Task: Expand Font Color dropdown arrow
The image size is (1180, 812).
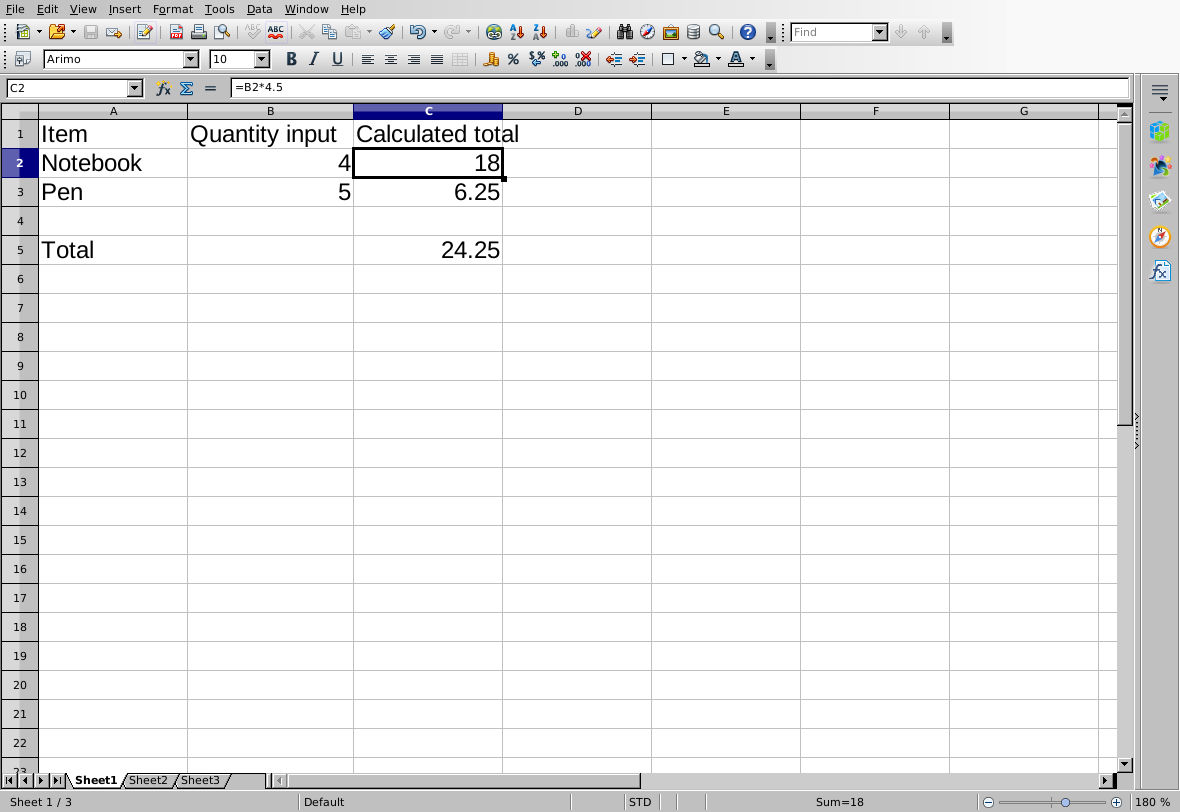Action: pyautogui.click(x=752, y=59)
